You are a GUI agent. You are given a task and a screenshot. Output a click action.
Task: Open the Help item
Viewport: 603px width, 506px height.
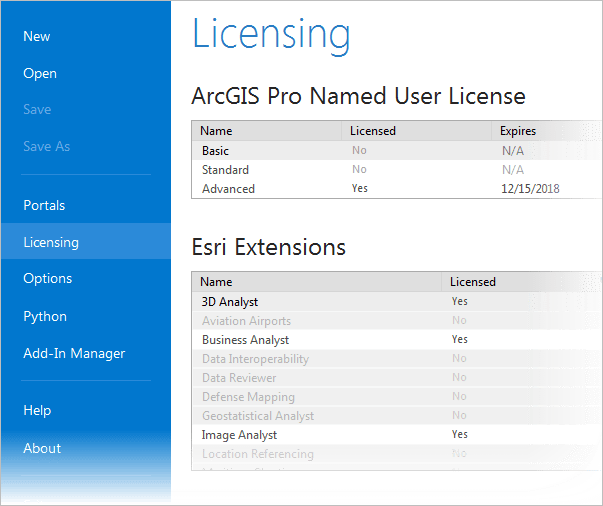click(37, 410)
